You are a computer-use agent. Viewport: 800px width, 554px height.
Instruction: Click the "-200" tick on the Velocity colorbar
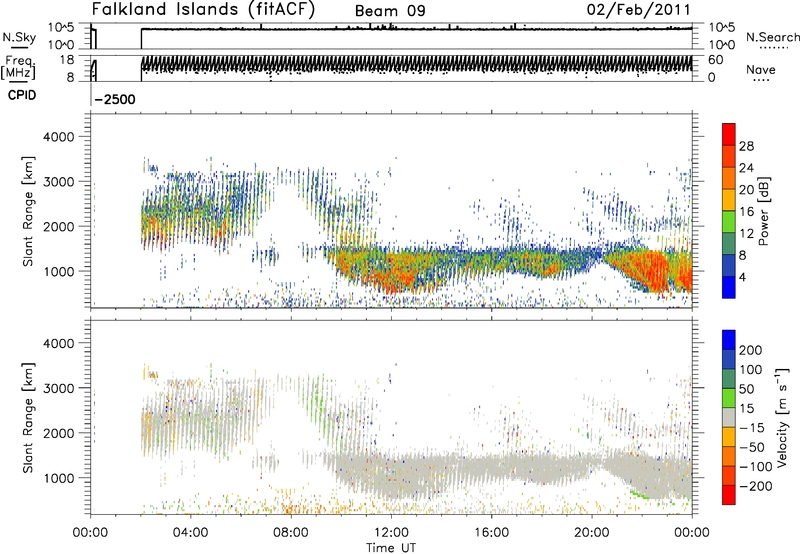755,486
